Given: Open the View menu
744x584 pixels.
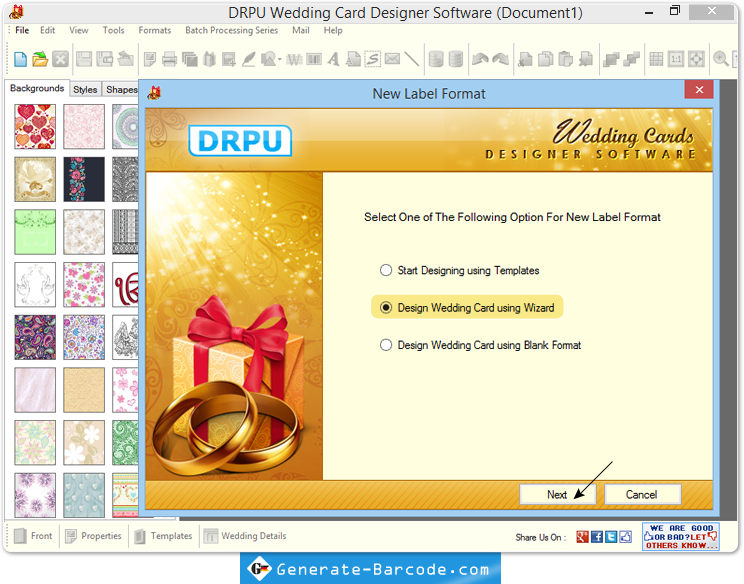Looking at the screenshot, I should pyautogui.click(x=79, y=30).
